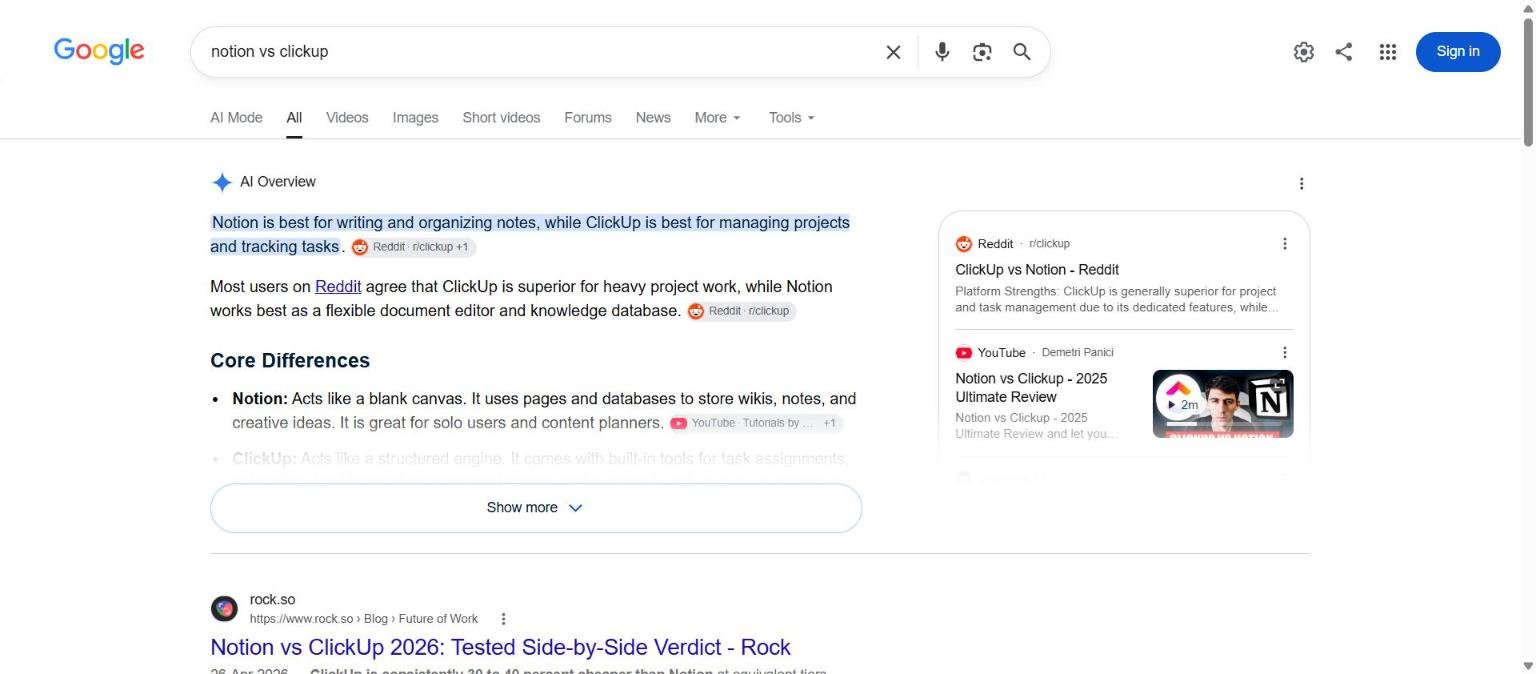Open three-dot menu for Reddit source card
The width and height of the screenshot is (1536, 674).
click(x=1285, y=244)
